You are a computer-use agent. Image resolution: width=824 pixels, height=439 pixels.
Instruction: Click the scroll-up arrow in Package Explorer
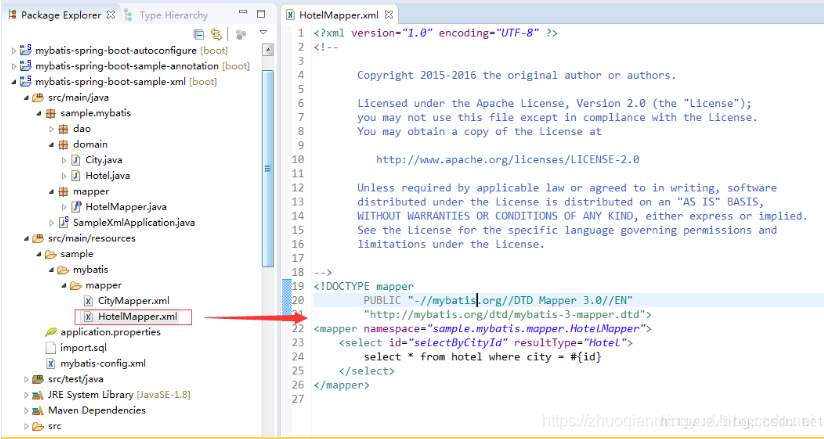(268, 50)
